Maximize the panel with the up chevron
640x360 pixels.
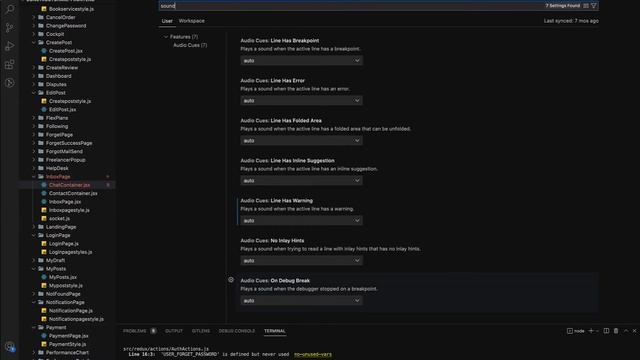[x=626, y=331]
